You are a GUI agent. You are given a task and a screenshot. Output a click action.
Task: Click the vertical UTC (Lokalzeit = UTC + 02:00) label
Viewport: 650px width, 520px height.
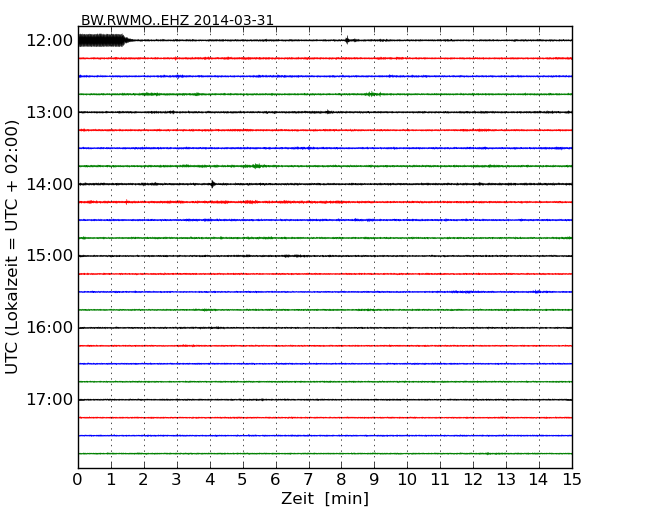(12, 247)
